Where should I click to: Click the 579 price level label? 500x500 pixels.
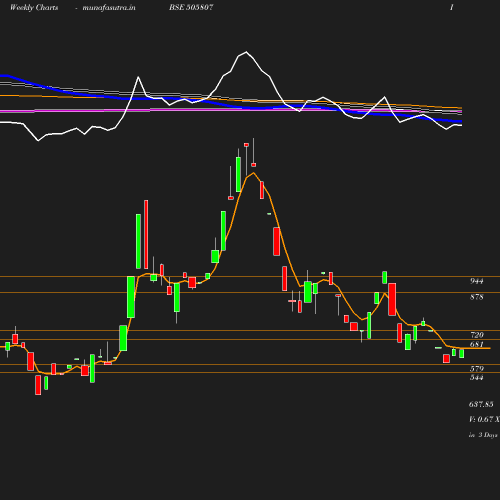tap(477, 369)
